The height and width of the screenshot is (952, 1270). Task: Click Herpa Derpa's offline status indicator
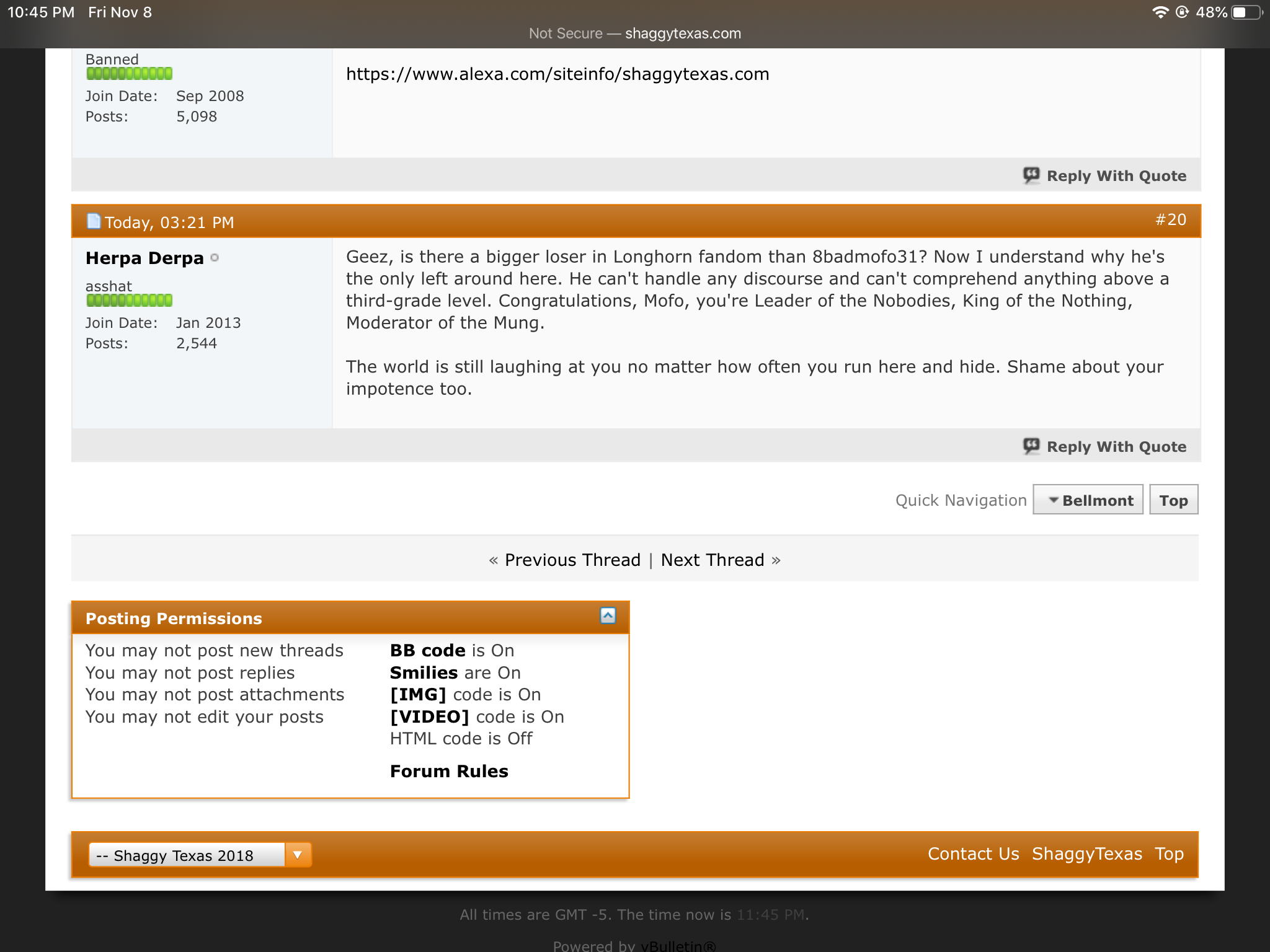point(215,258)
